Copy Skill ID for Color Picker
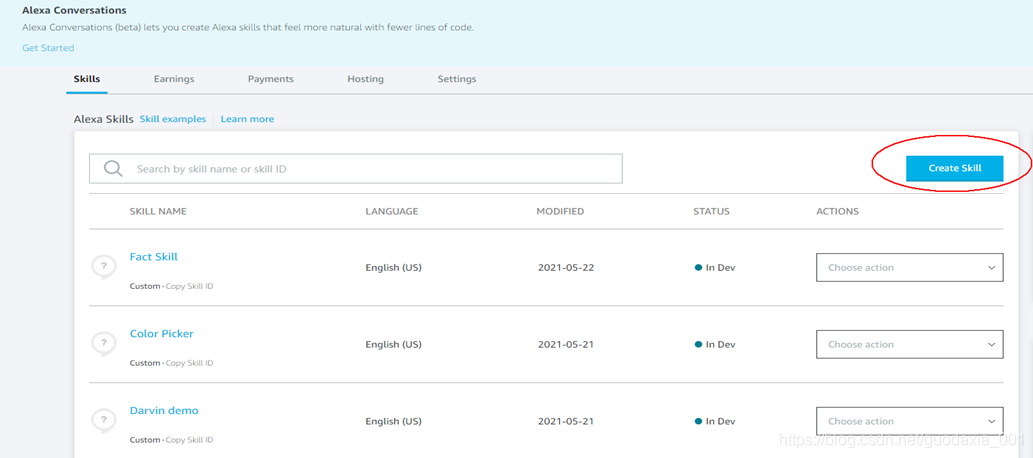This screenshot has width=1033, height=458. 189,363
